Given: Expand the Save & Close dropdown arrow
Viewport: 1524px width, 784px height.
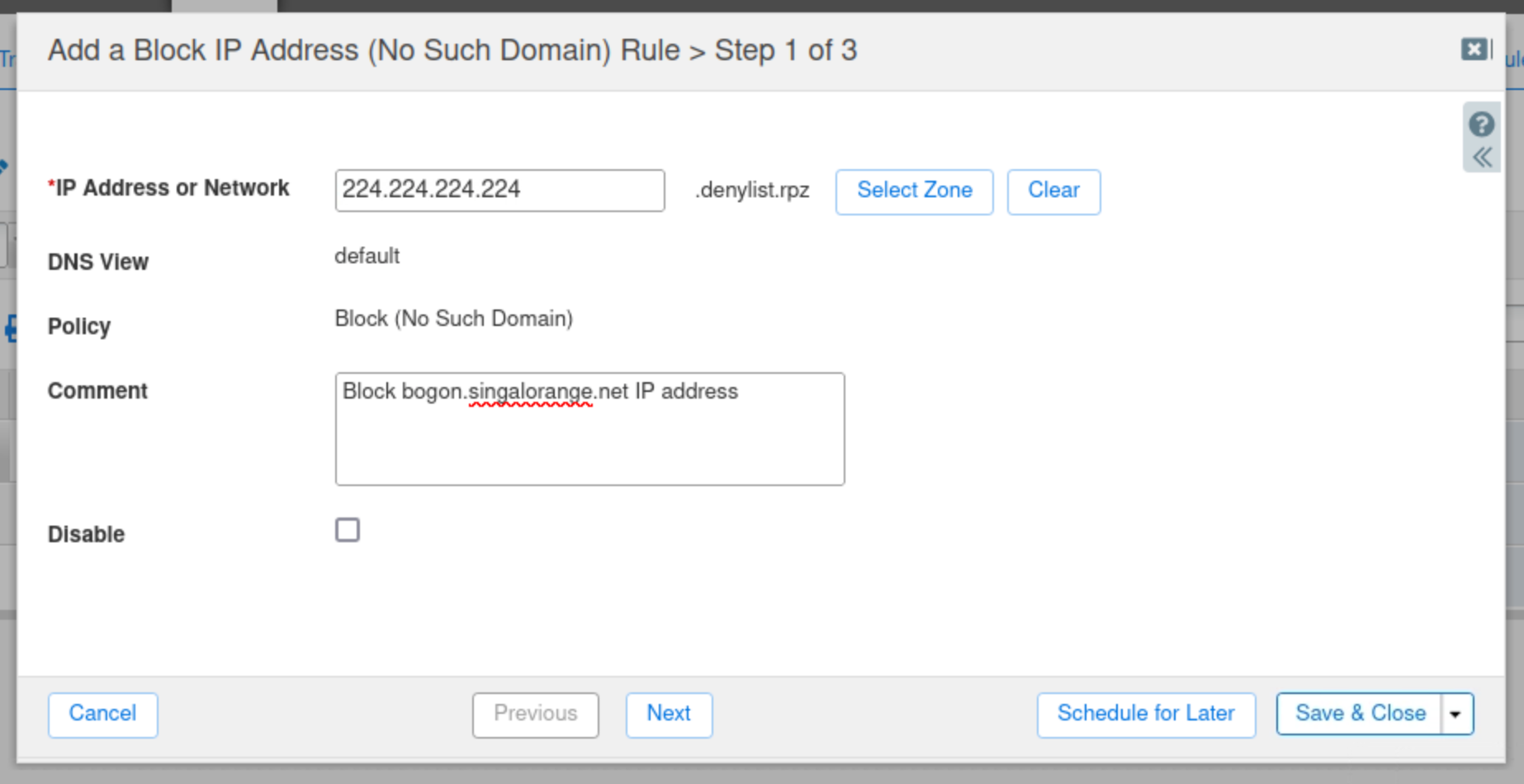Looking at the screenshot, I should (1456, 714).
